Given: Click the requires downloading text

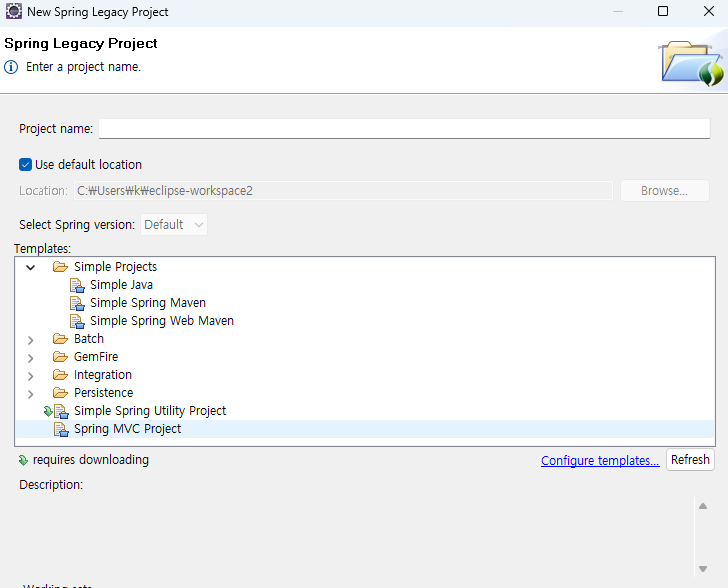Looking at the screenshot, I should [91, 460].
